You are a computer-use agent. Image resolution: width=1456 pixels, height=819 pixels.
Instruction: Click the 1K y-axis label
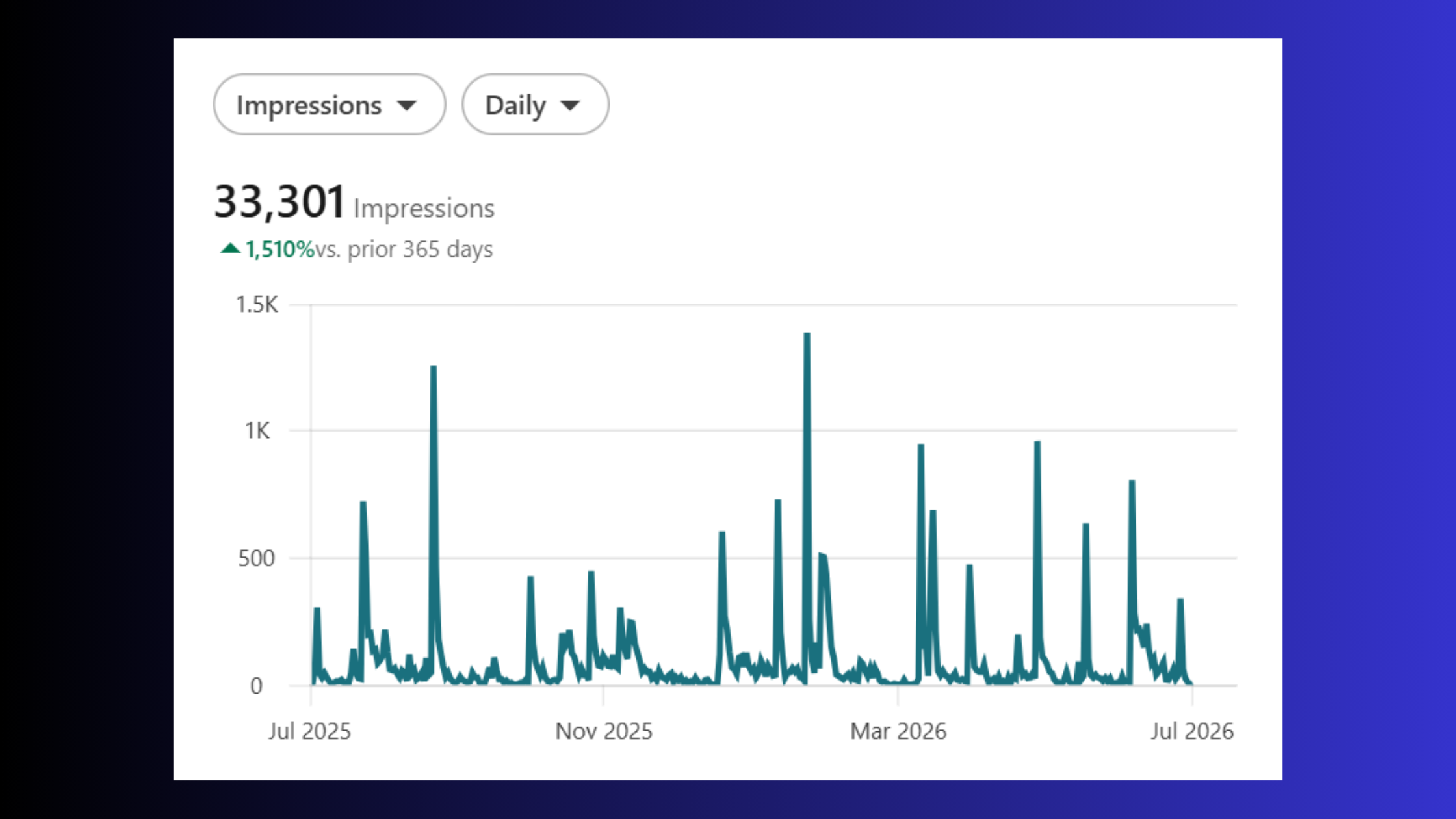pos(257,431)
